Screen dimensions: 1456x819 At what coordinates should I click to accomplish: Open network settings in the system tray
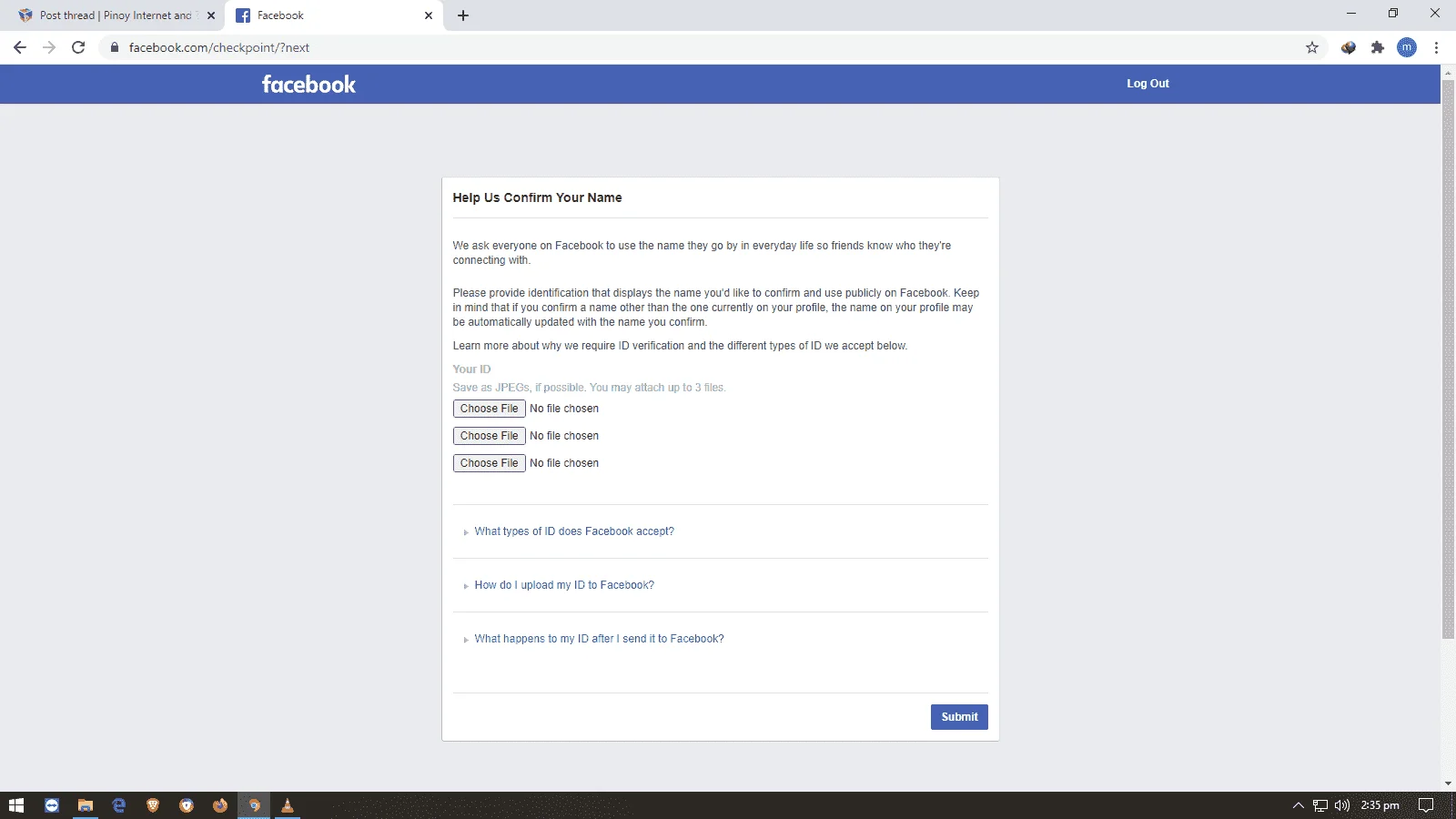(1320, 805)
